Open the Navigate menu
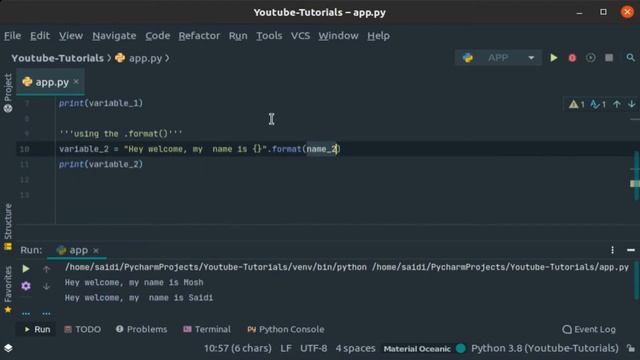Screen dimensions: 640x360 [114, 36]
